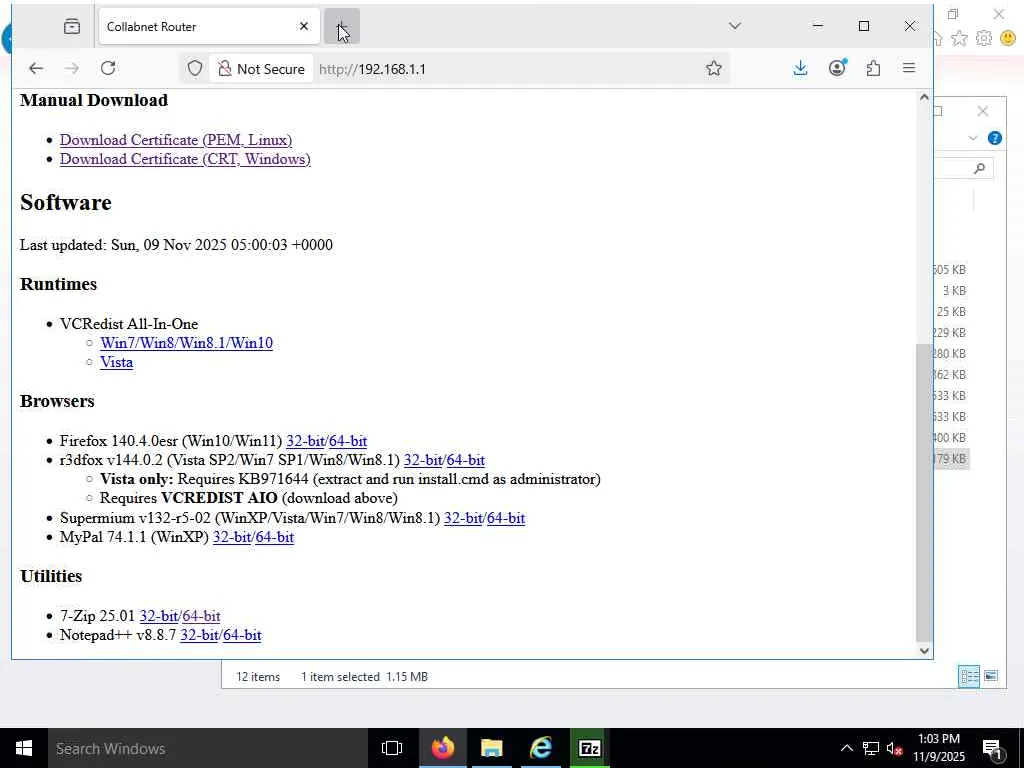Image resolution: width=1024 pixels, height=768 pixels.
Task: Close the Collabnet Router tab
Action: (304, 26)
